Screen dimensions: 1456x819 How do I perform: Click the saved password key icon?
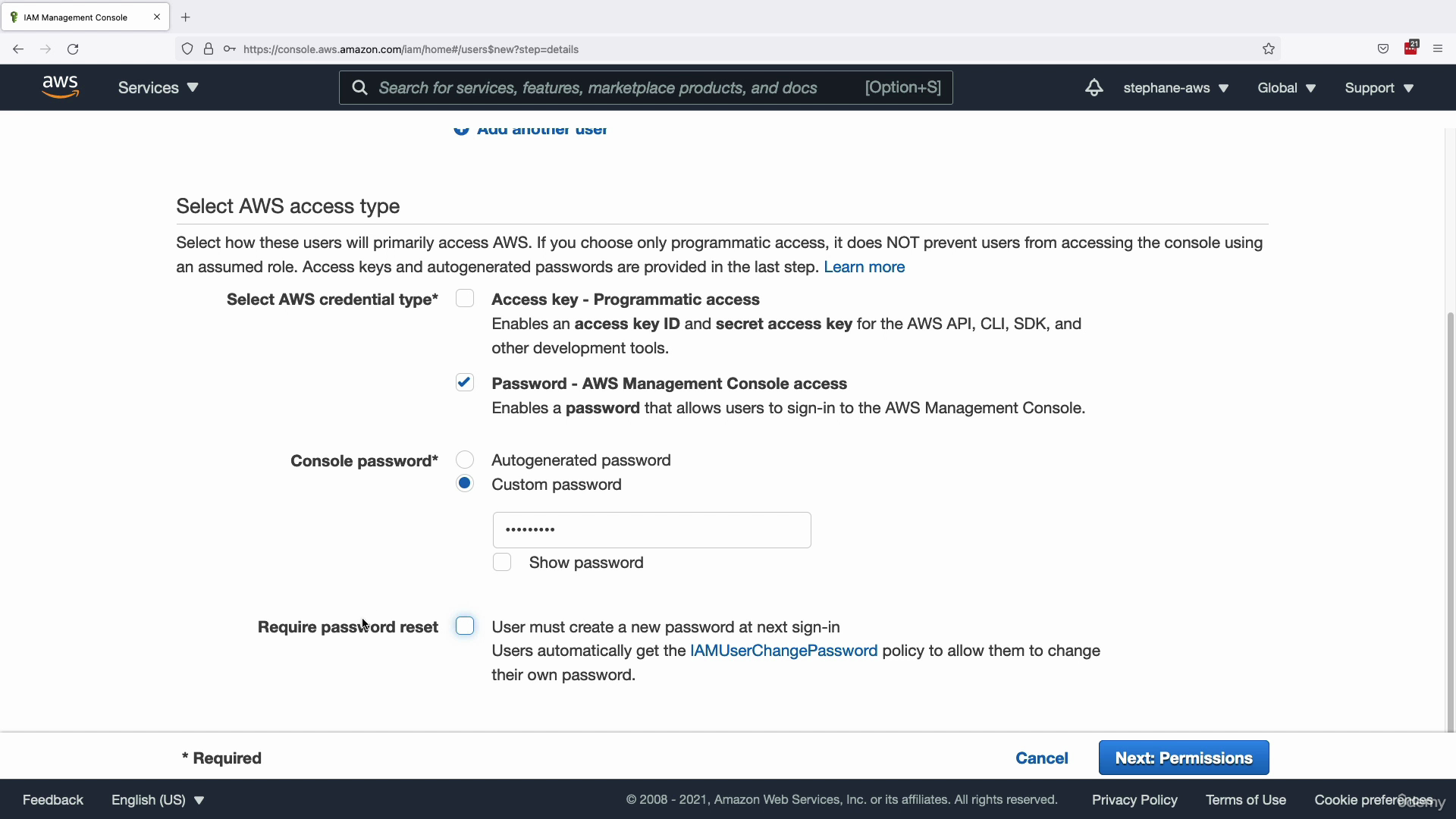coord(230,49)
